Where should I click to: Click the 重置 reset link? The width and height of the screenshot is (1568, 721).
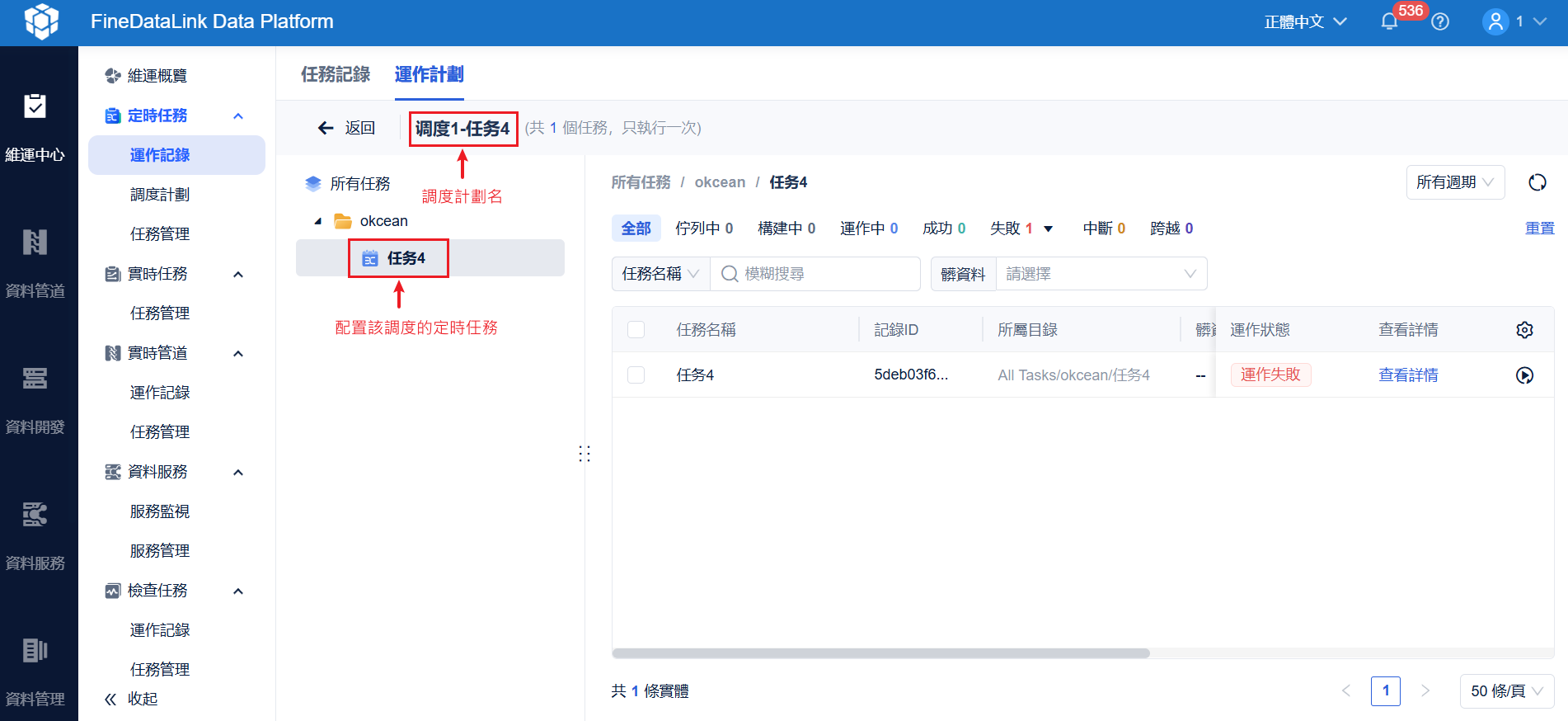(x=1540, y=229)
